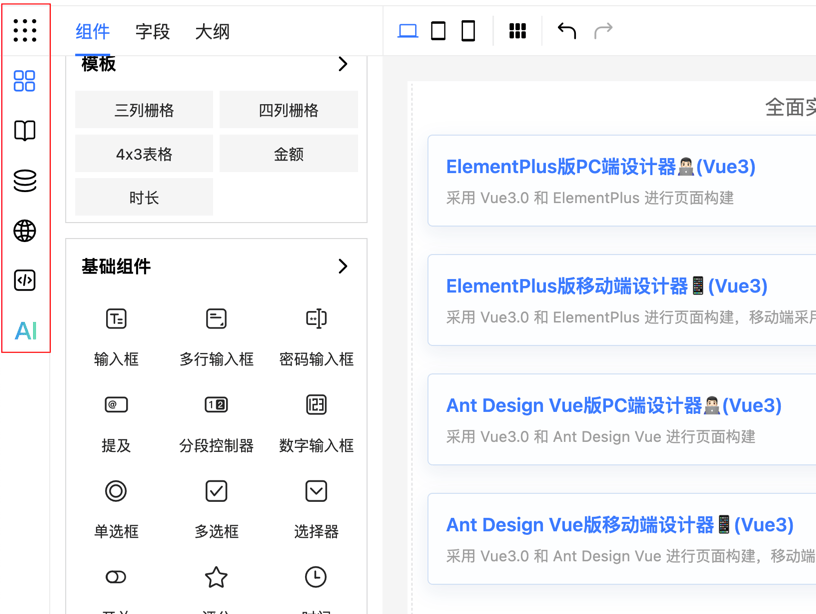Switch to tablet preview icon

(x=437, y=30)
